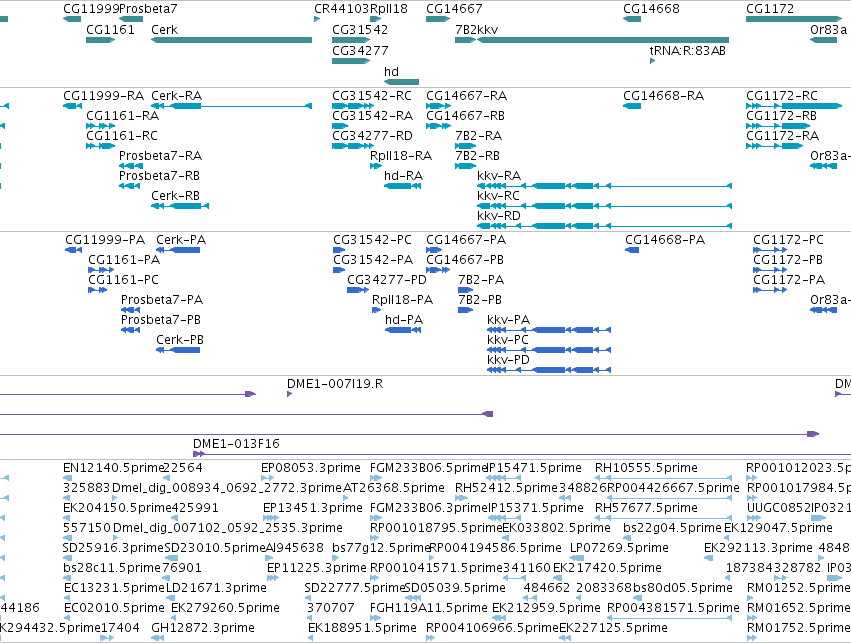Click the CG11999 gene label
This screenshot has width=851, height=643.
(91, 9)
